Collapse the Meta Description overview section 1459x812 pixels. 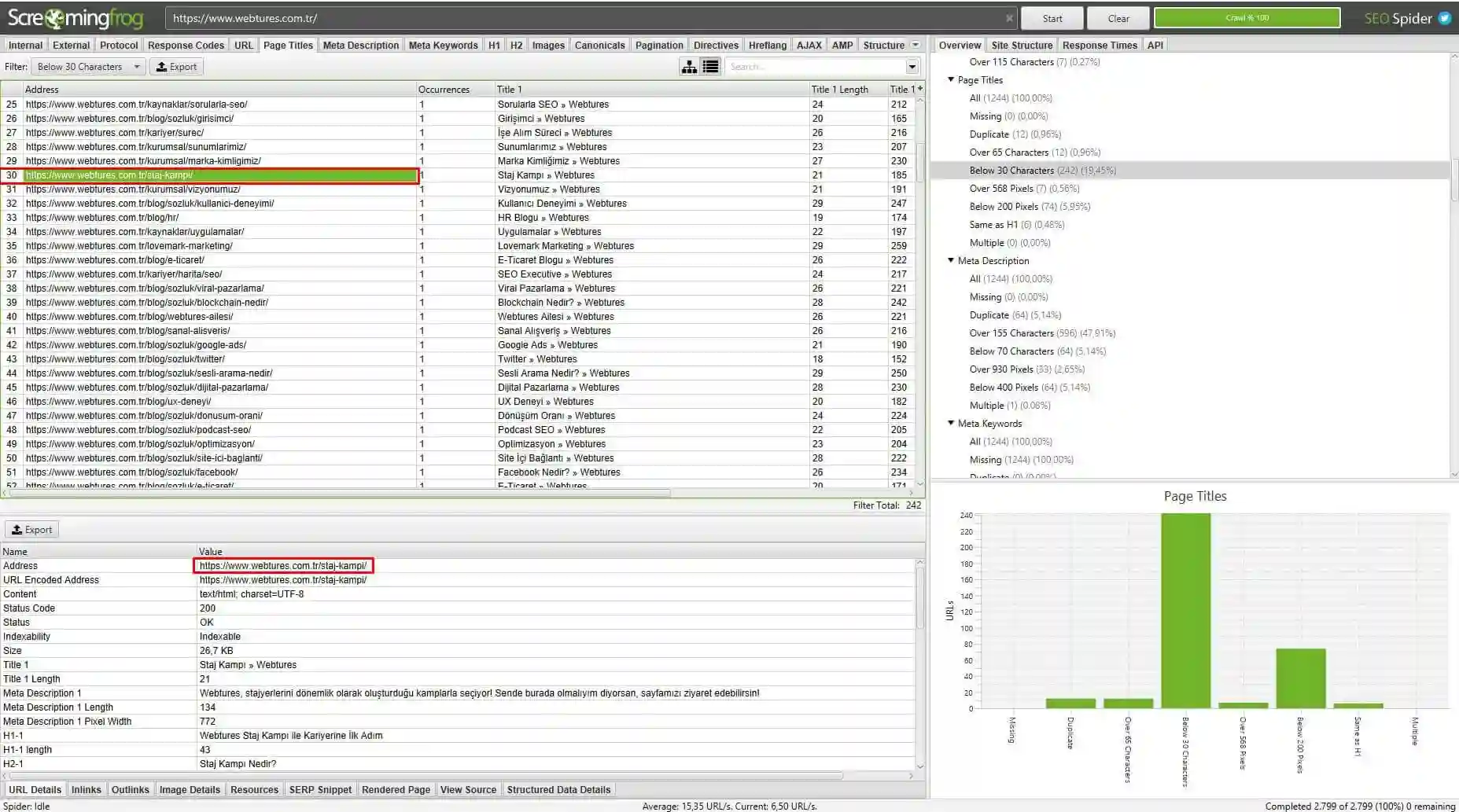pos(951,260)
